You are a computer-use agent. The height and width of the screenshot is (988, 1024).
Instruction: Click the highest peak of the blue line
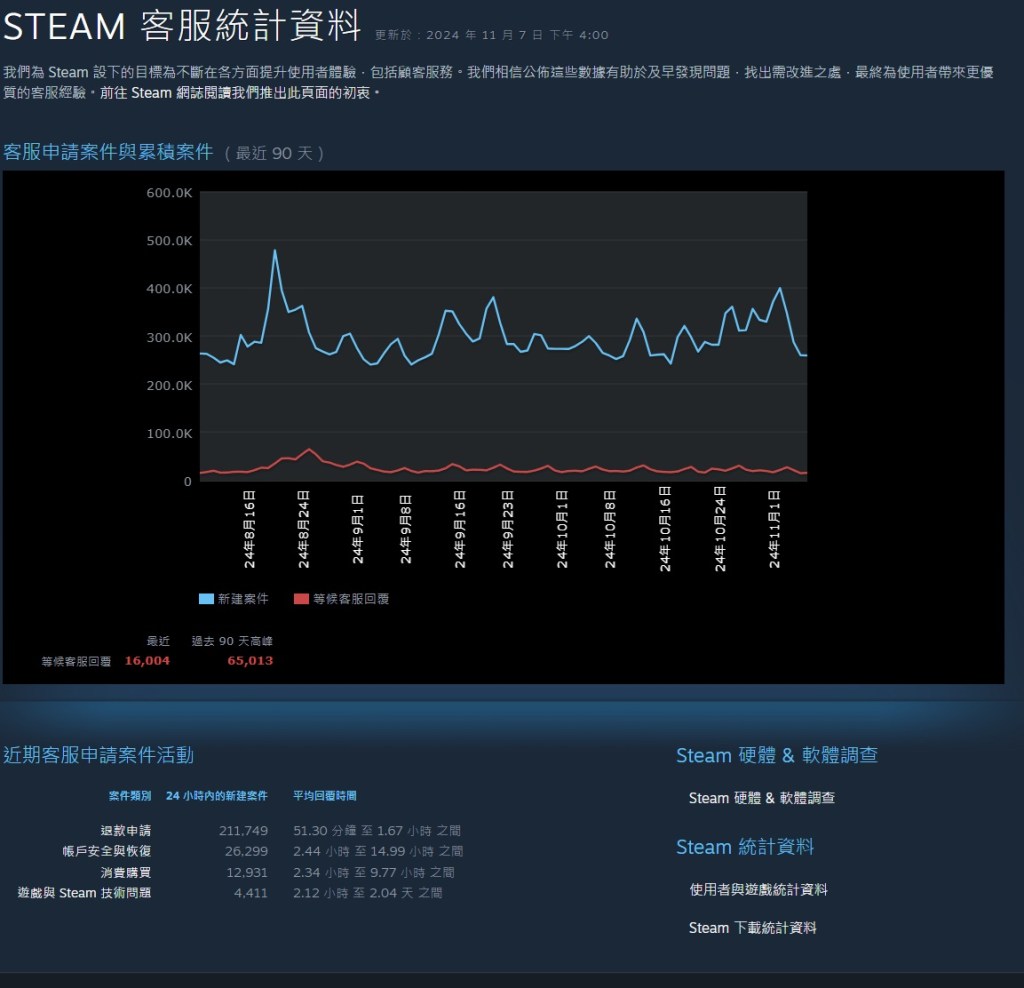tap(275, 250)
